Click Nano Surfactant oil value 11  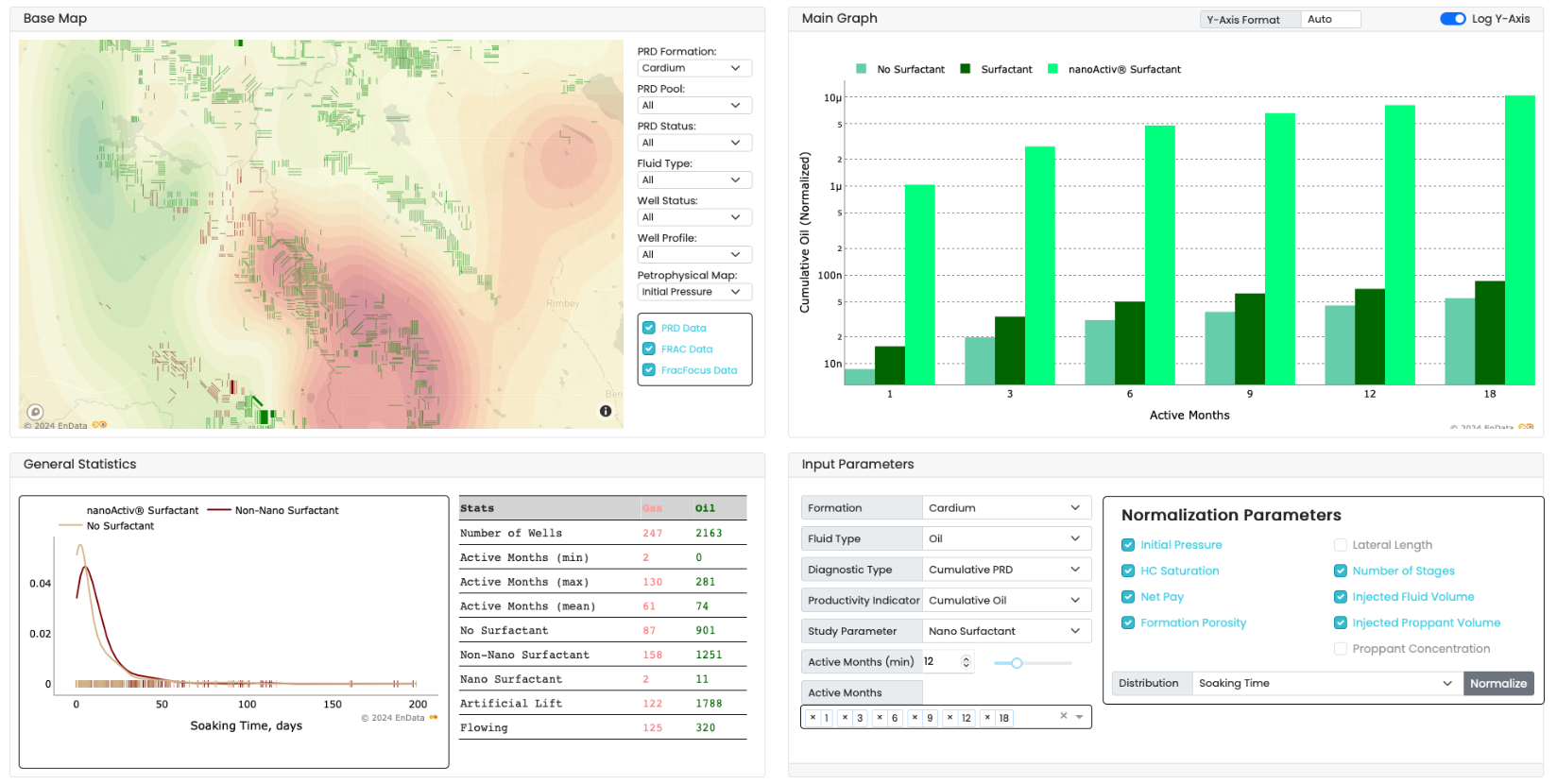tap(702, 679)
